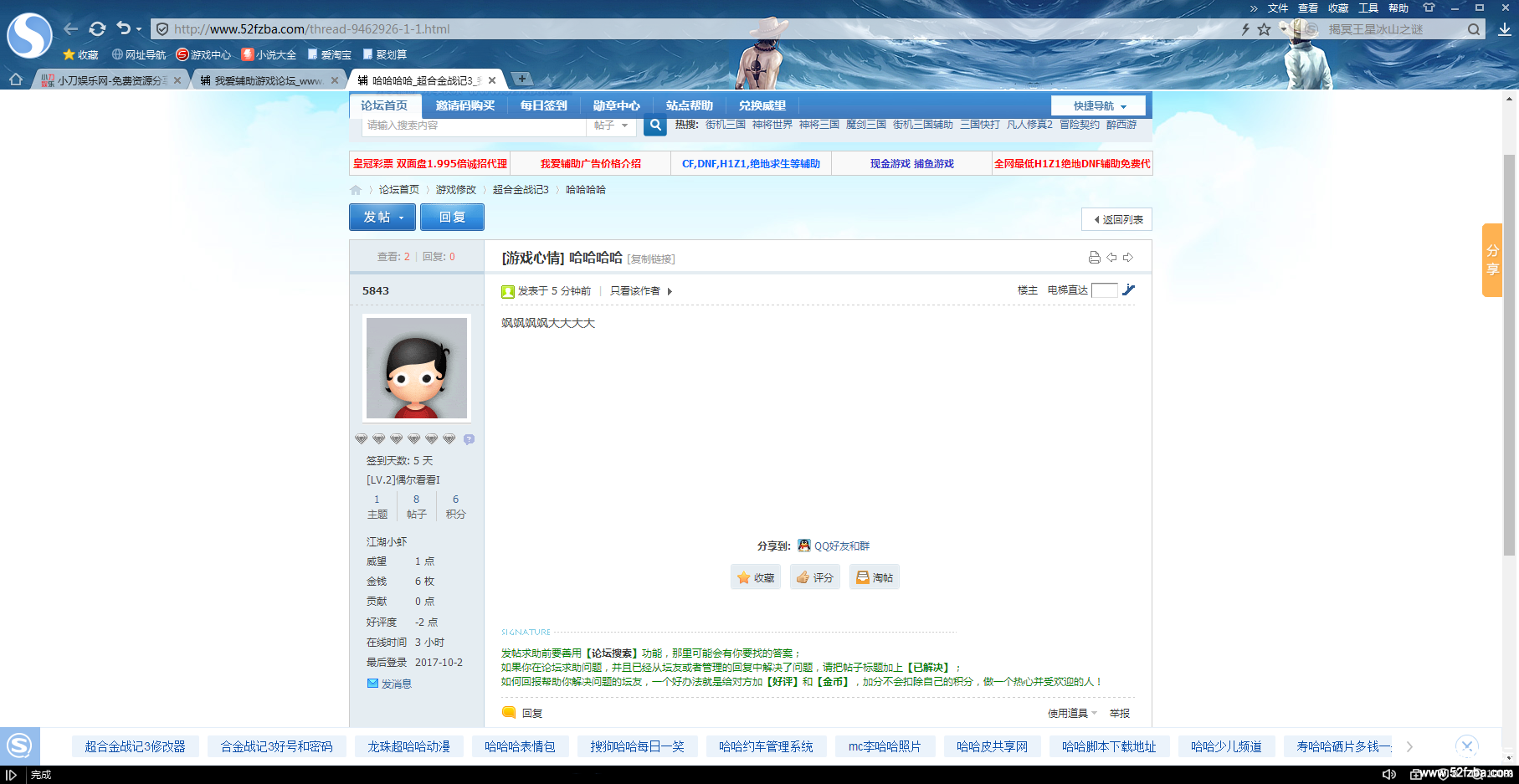The height and width of the screenshot is (784, 1519).
Task: Open the 每日签到 nav tab
Action: pos(543,105)
